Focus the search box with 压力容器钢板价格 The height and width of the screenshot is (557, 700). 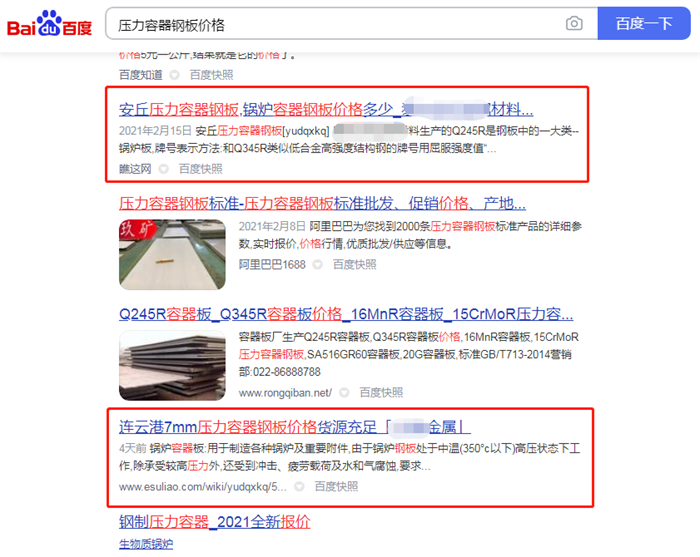point(335,25)
